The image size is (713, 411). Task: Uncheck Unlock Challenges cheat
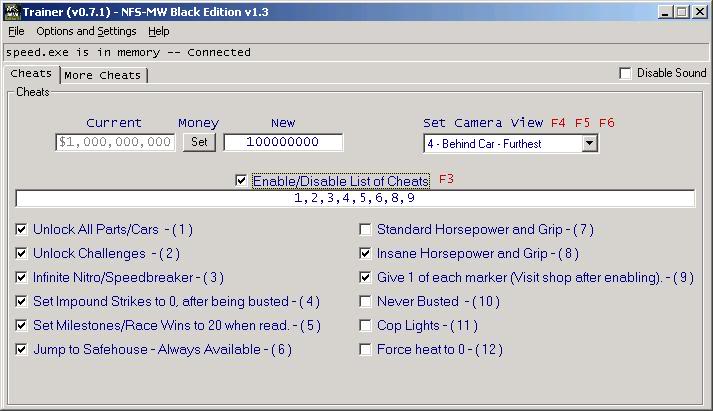[x=21, y=253]
